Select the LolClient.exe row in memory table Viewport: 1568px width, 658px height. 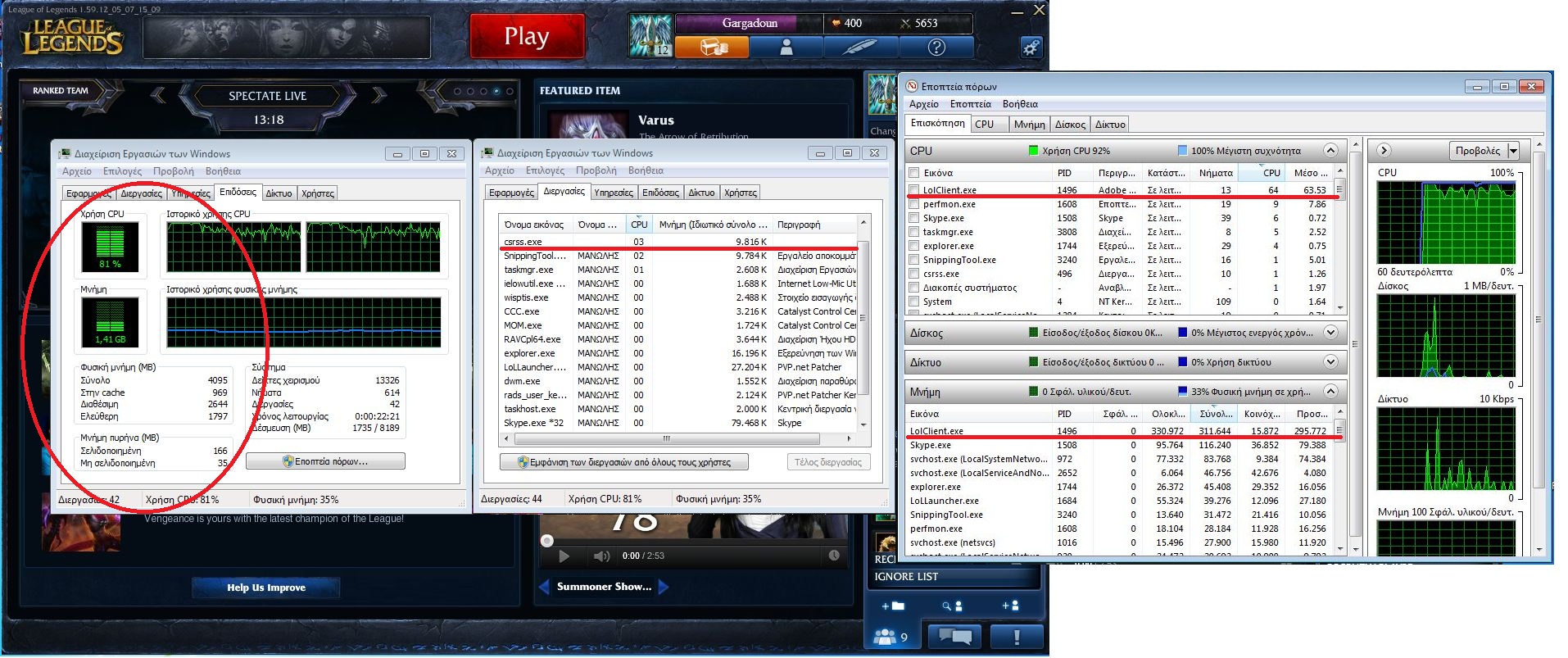[1122, 431]
